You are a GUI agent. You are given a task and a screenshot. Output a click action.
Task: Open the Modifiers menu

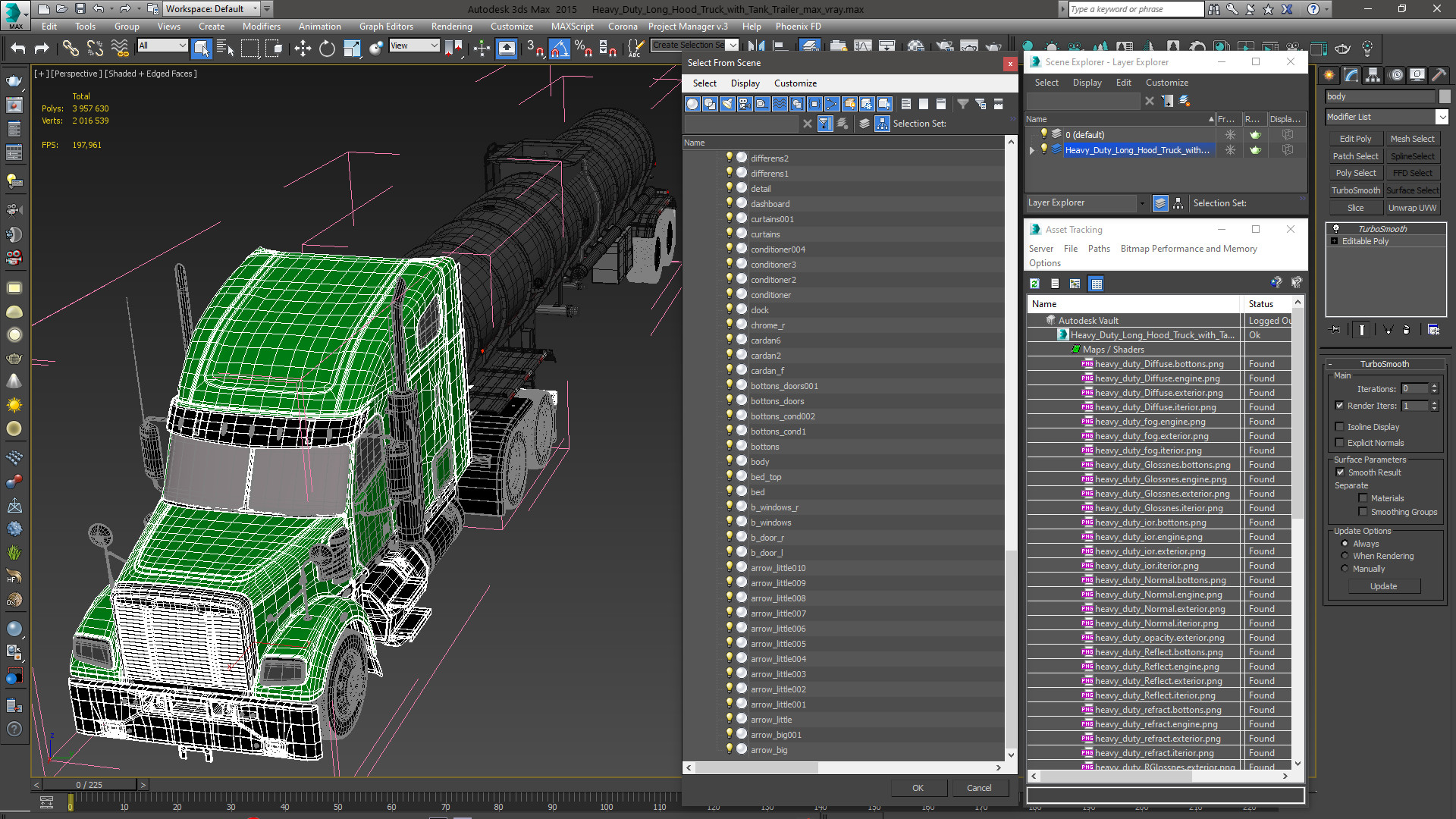pyautogui.click(x=261, y=27)
